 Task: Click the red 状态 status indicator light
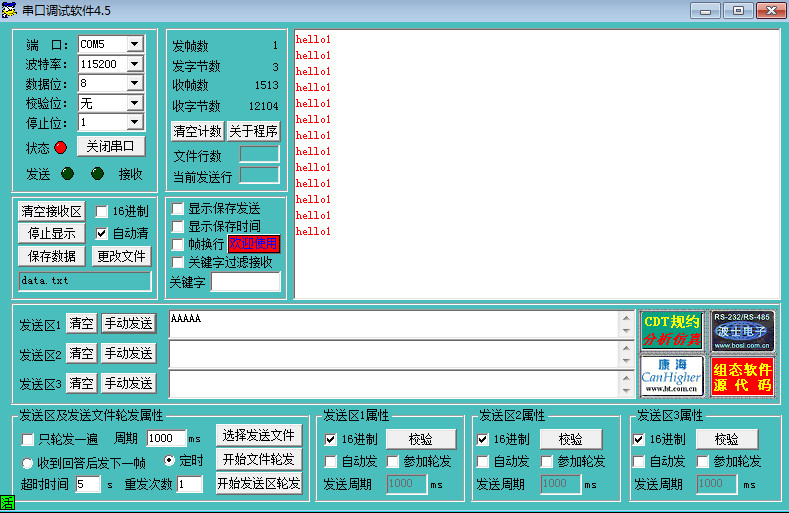click(60, 148)
